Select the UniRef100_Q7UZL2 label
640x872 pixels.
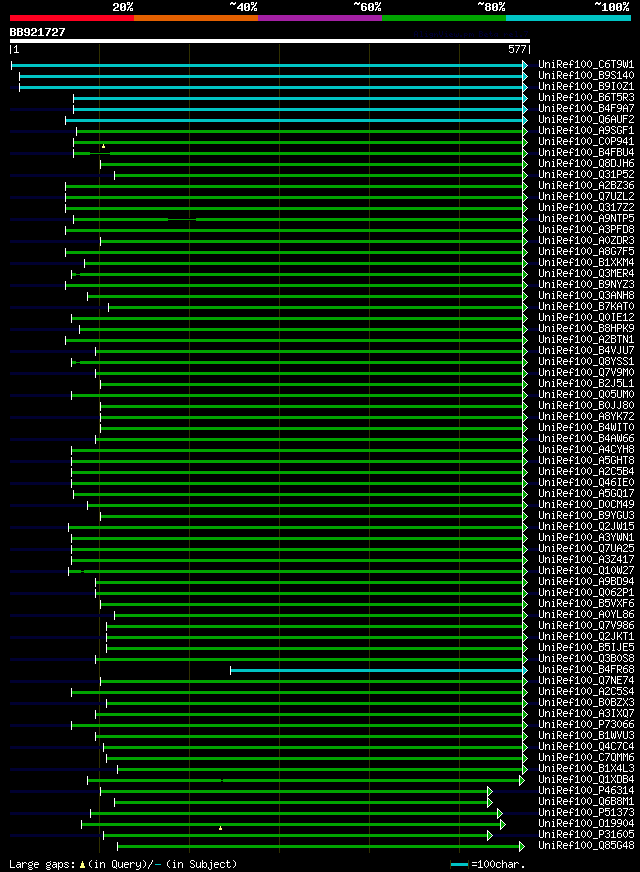point(586,197)
